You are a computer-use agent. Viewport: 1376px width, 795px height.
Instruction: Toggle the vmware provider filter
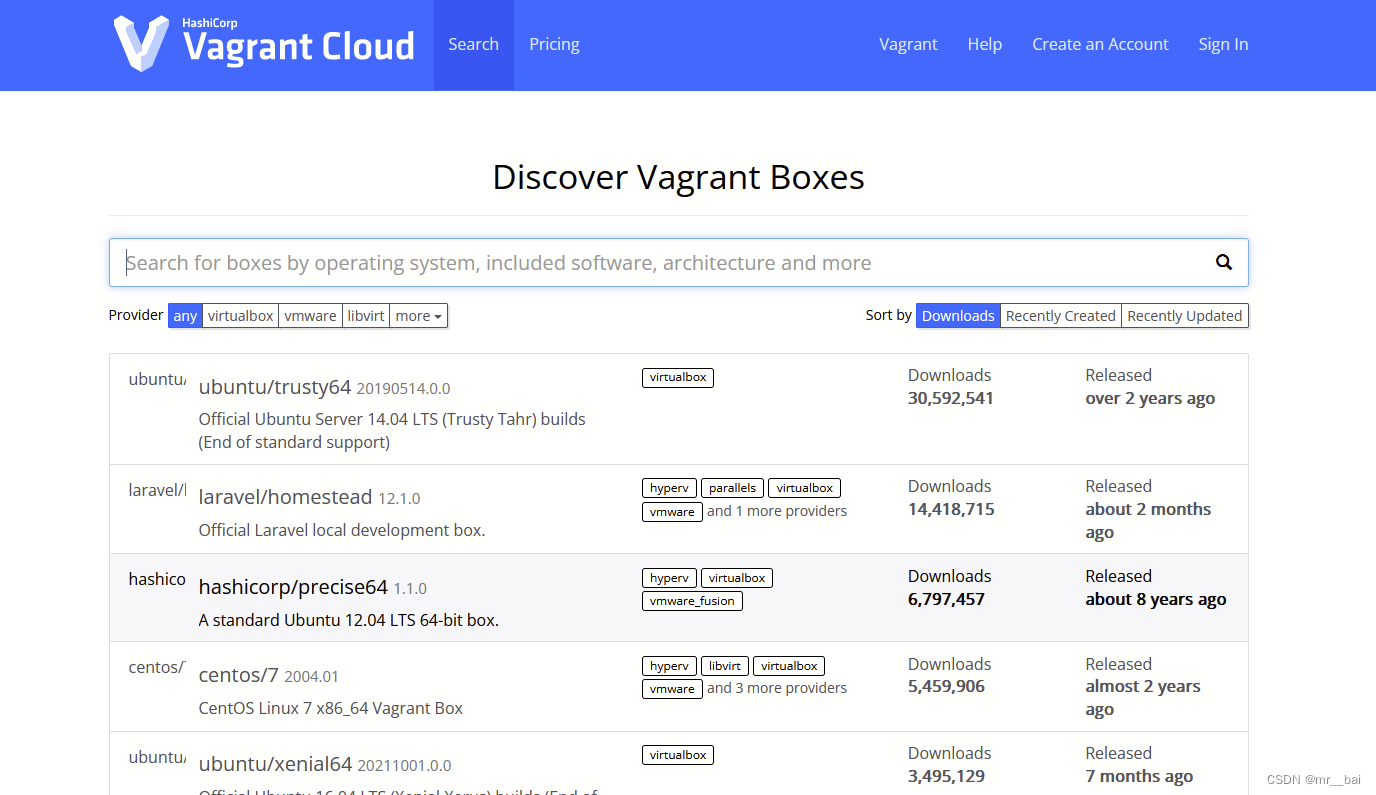click(x=310, y=315)
